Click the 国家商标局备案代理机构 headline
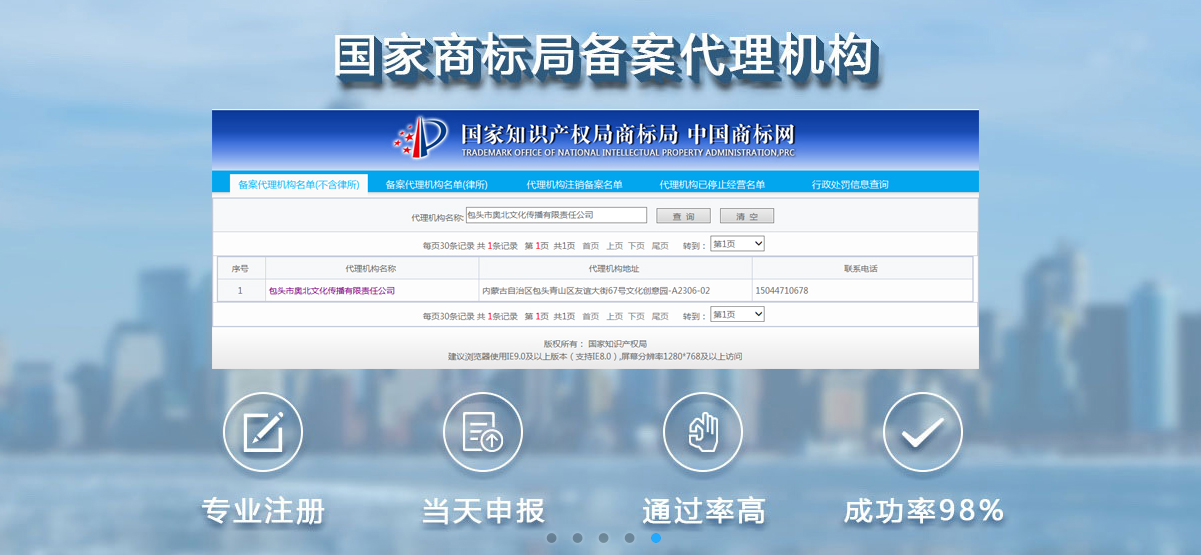 click(x=604, y=54)
